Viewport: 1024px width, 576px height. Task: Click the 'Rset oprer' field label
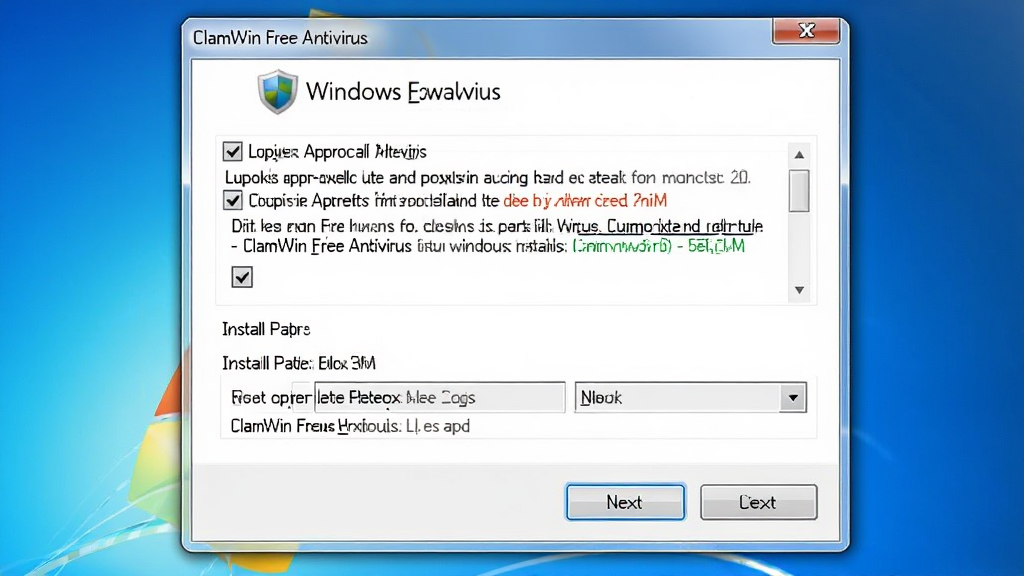coord(271,398)
